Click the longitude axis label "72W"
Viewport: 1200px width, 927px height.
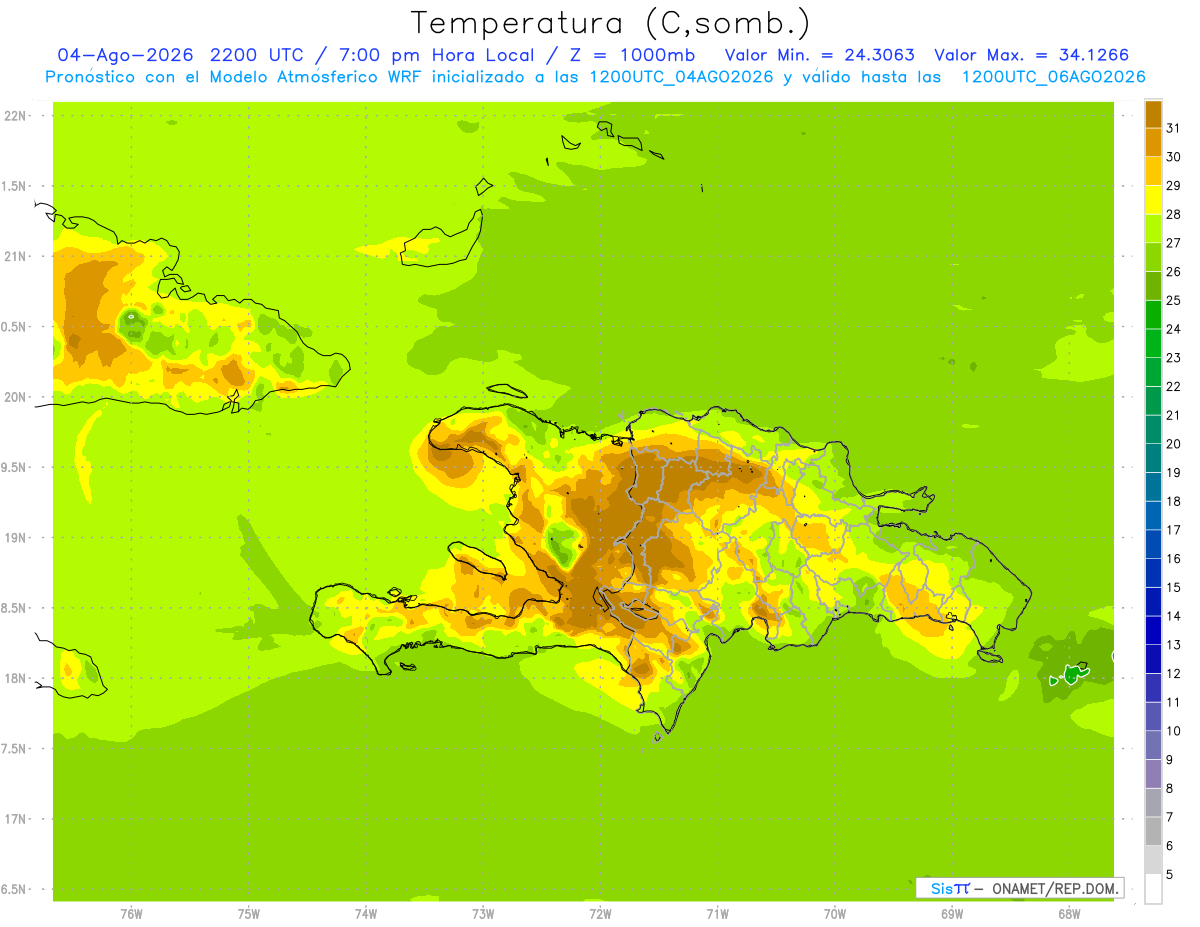point(600,914)
